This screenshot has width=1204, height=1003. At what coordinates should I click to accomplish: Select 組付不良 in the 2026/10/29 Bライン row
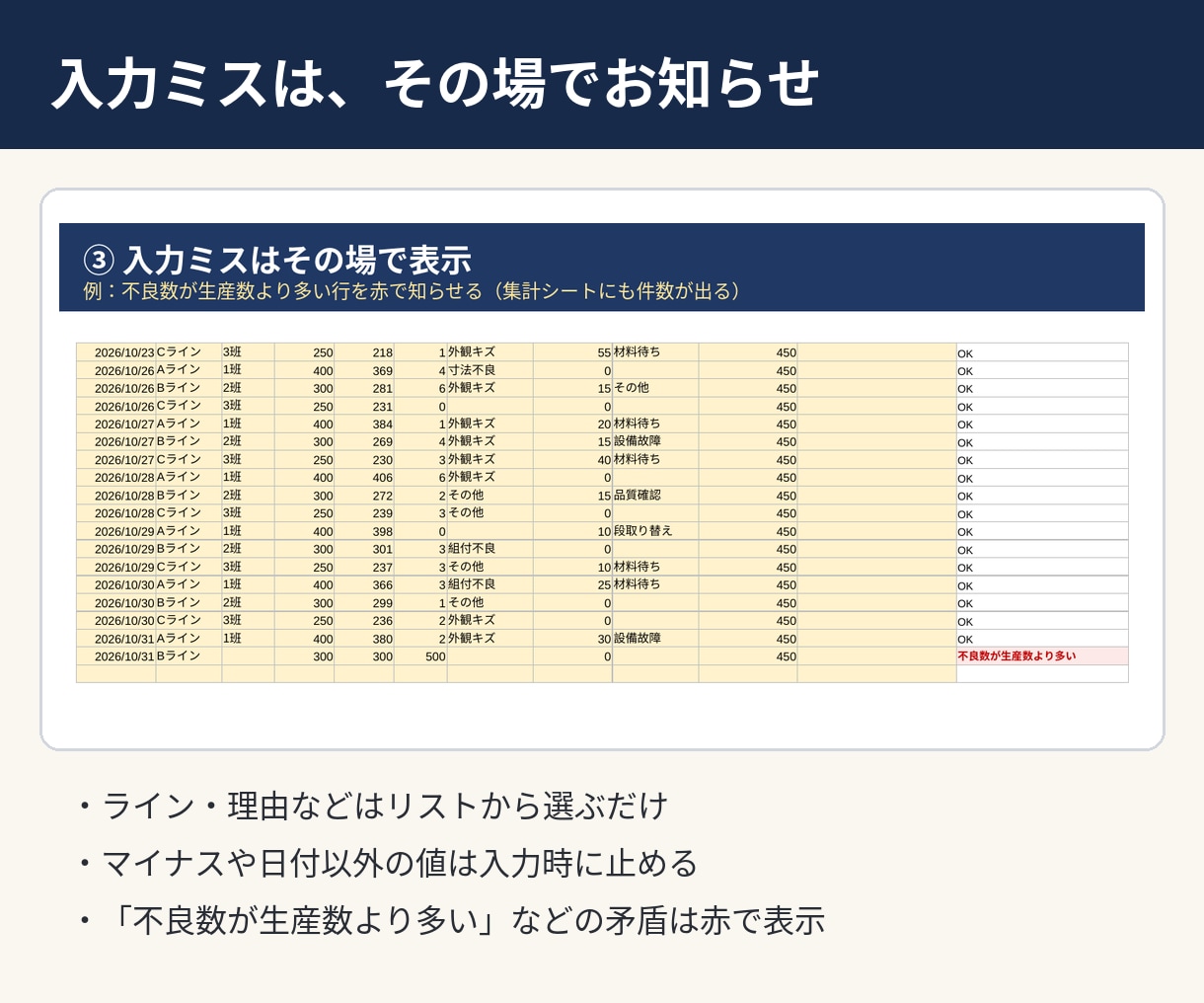point(489,549)
